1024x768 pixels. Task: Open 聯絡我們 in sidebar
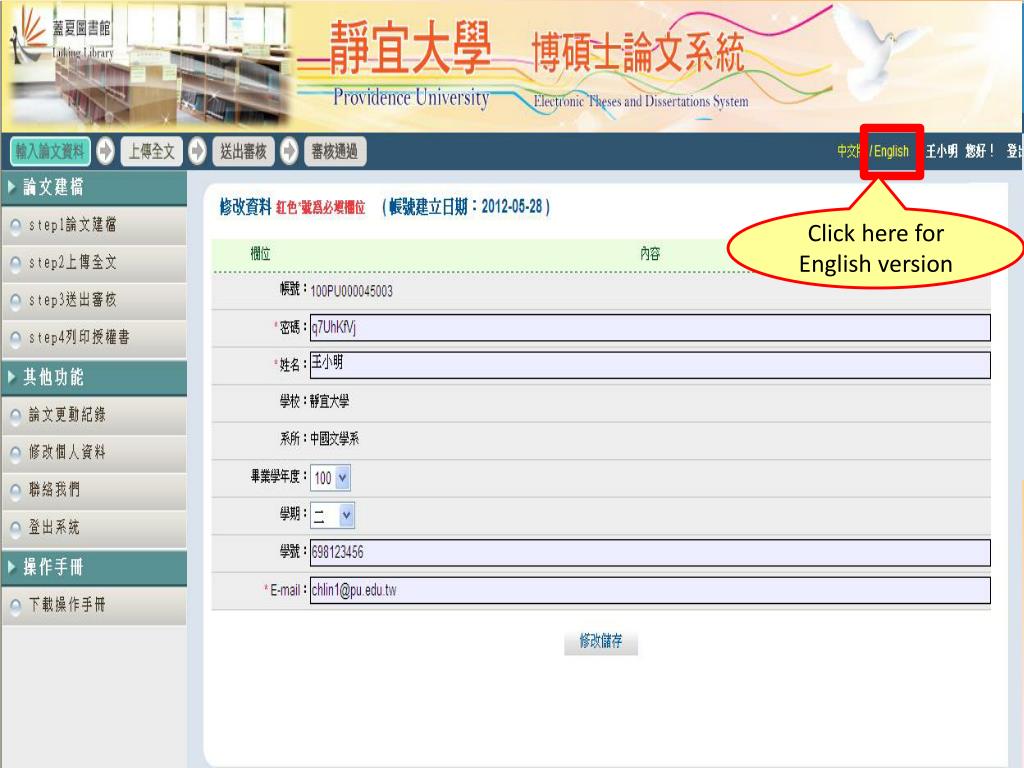[x=94, y=490]
